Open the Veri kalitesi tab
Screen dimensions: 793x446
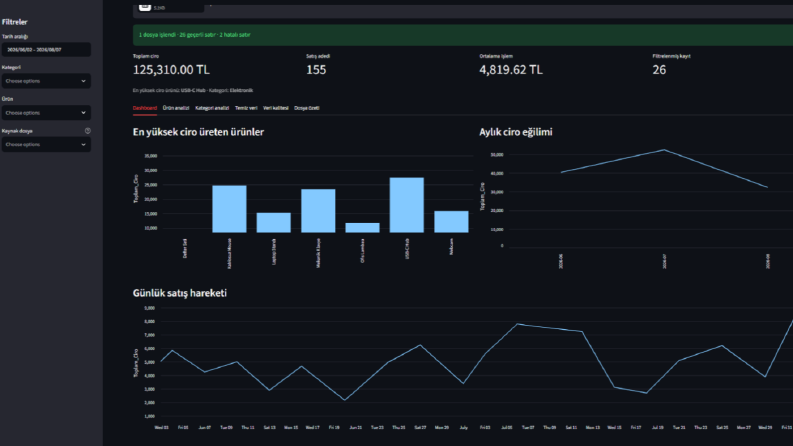tap(276, 108)
